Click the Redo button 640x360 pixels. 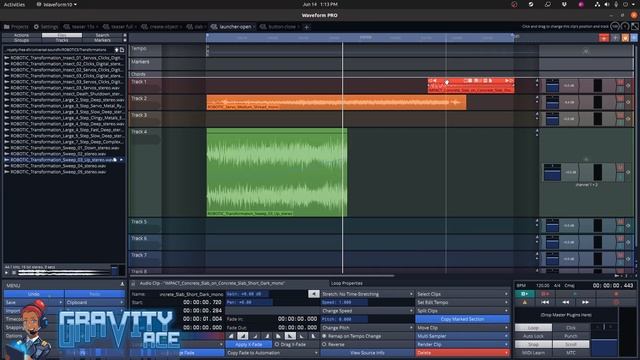pos(94,294)
